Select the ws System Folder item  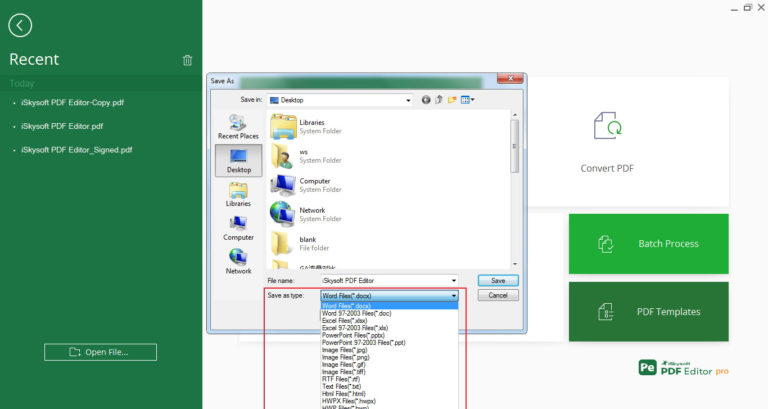coord(306,156)
